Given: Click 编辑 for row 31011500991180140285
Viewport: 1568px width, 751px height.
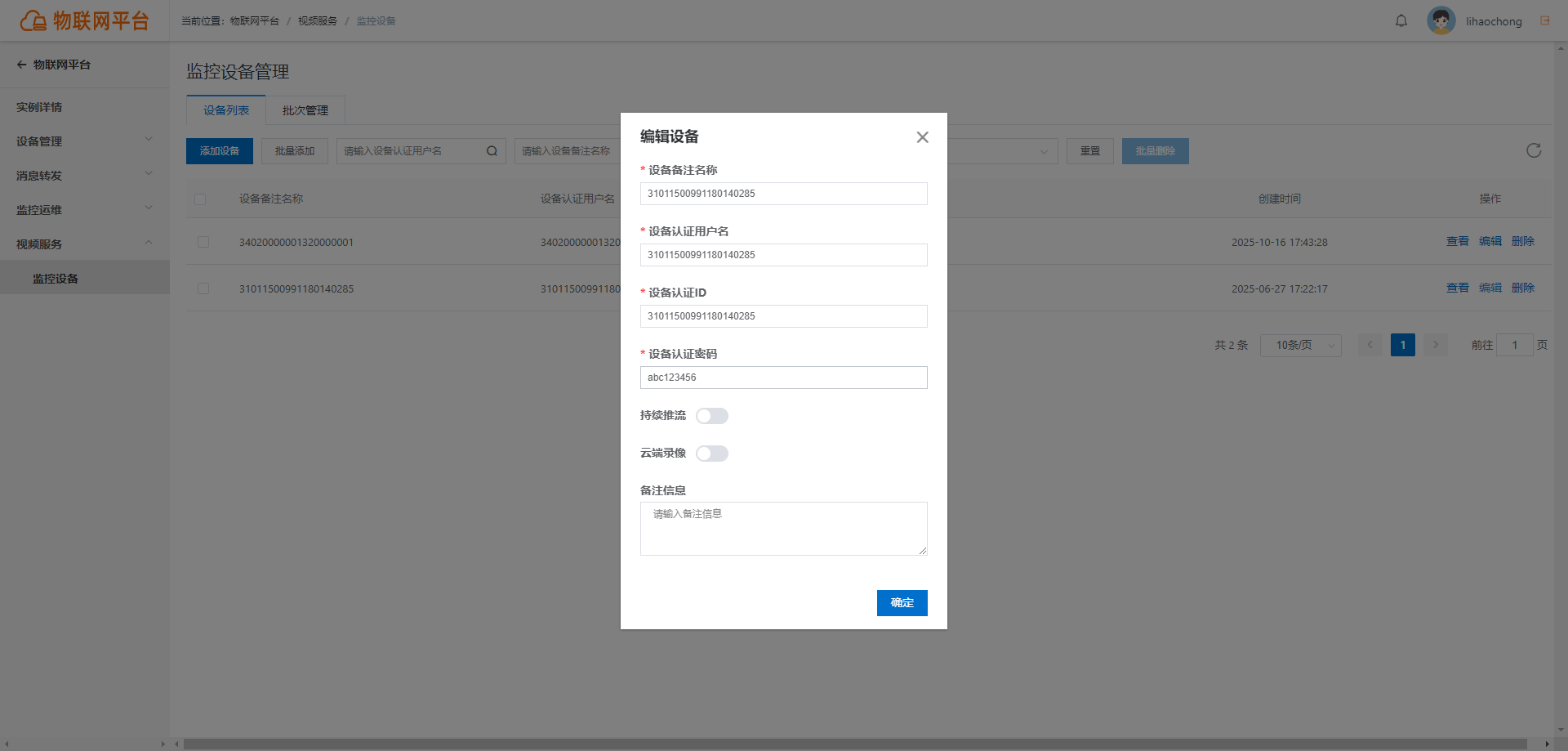Looking at the screenshot, I should [x=1490, y=288].
